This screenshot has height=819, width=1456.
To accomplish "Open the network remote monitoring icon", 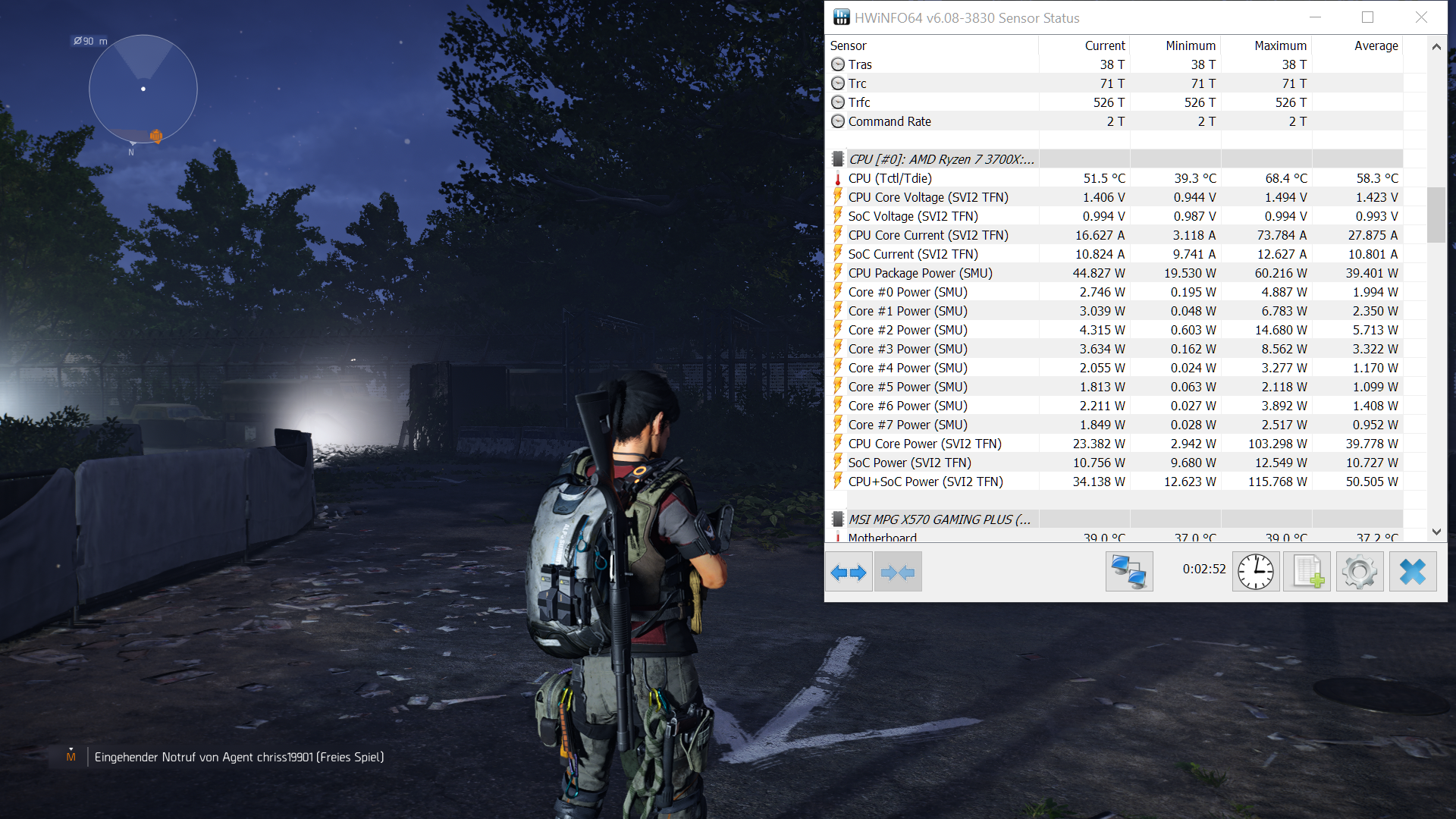I will [x=1129, y=573].
